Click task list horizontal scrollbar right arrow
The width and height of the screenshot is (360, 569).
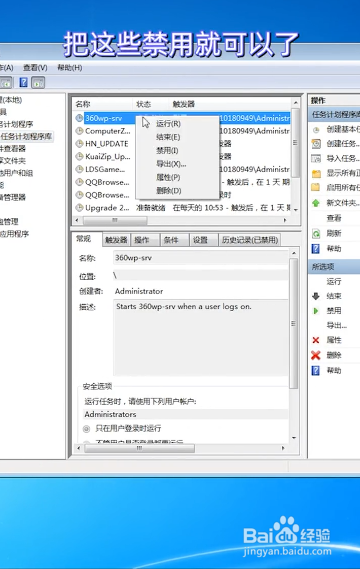[285, 220]
